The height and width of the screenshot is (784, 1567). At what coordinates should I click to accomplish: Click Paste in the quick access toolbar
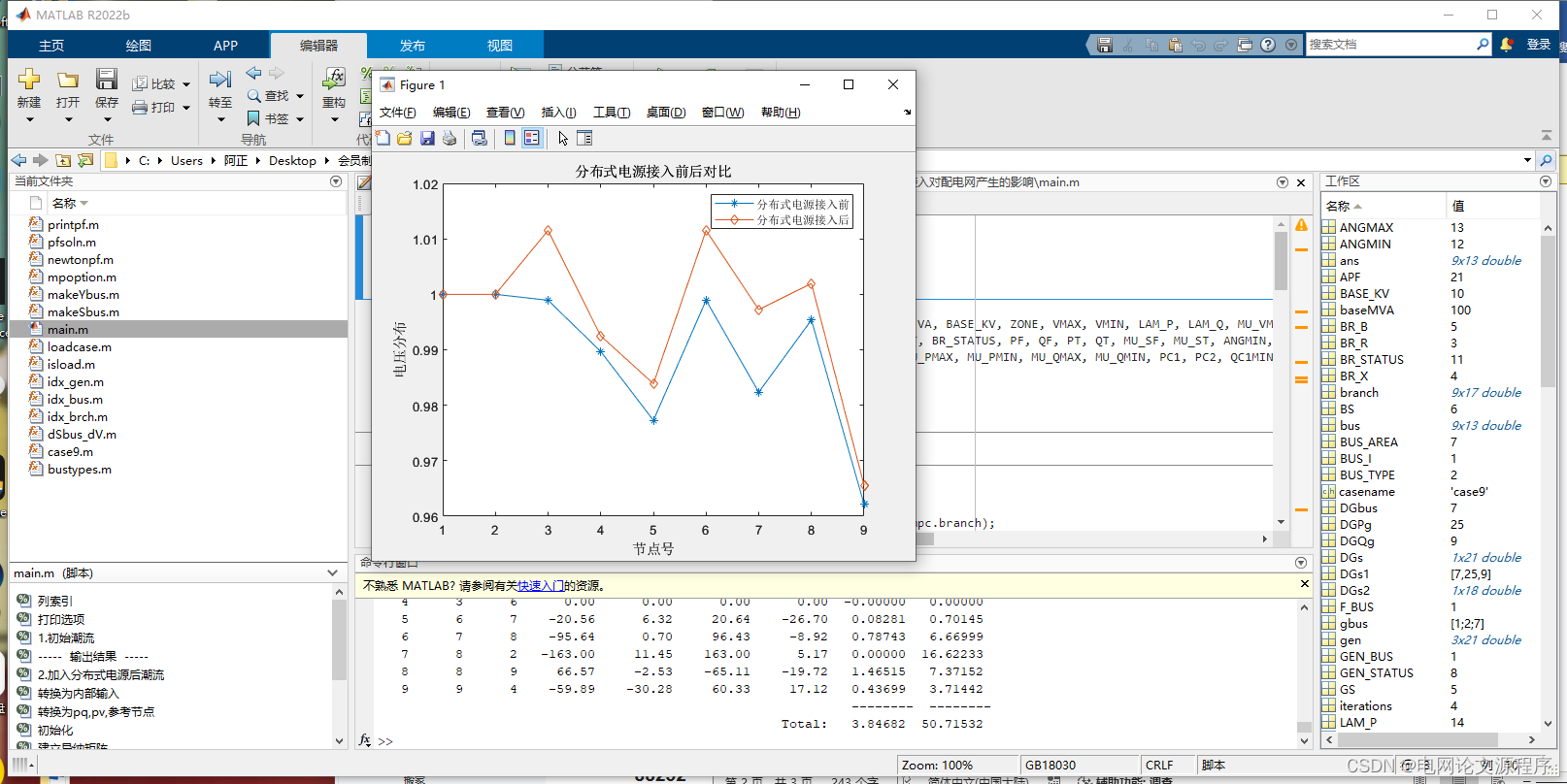(1175, 45)
